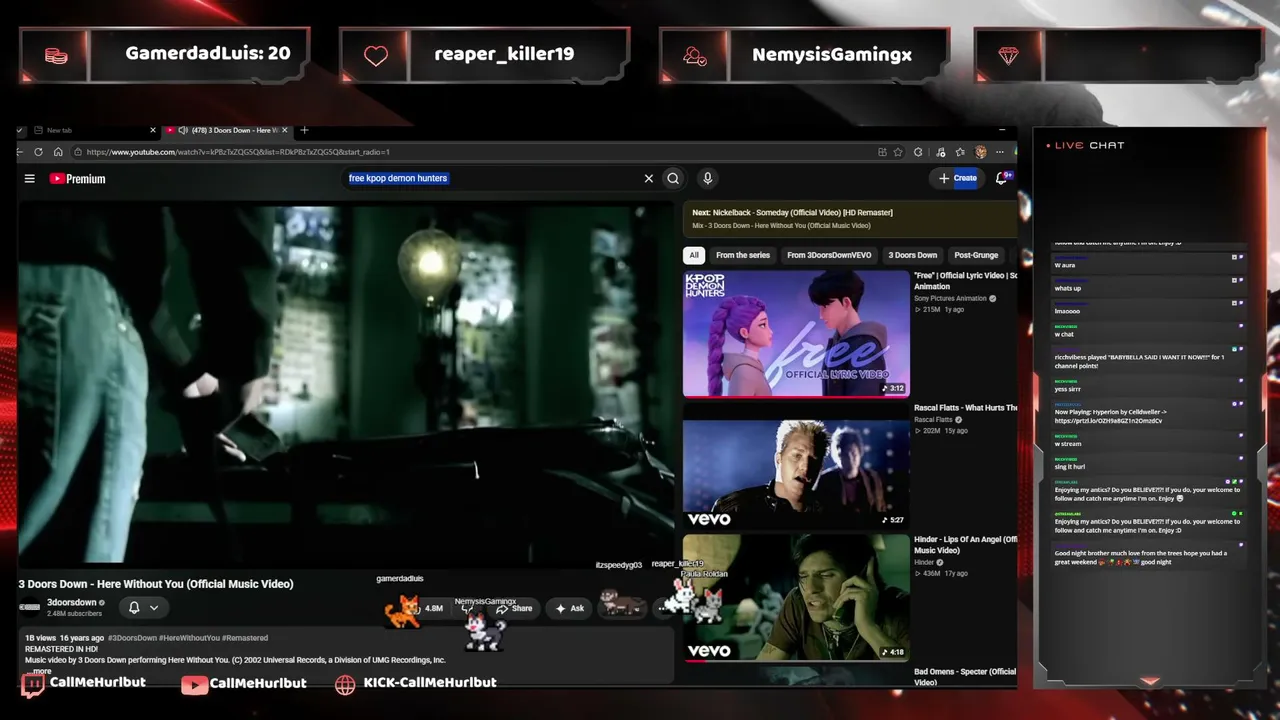Open the 3doorsdown channel avatar
This screenshot has width=1280, height=720.
30,607
